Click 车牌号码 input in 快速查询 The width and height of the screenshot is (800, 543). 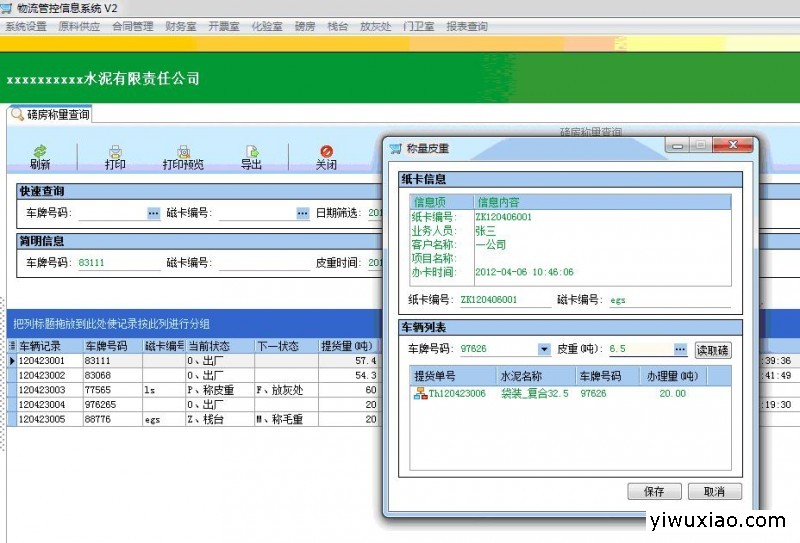113,213
